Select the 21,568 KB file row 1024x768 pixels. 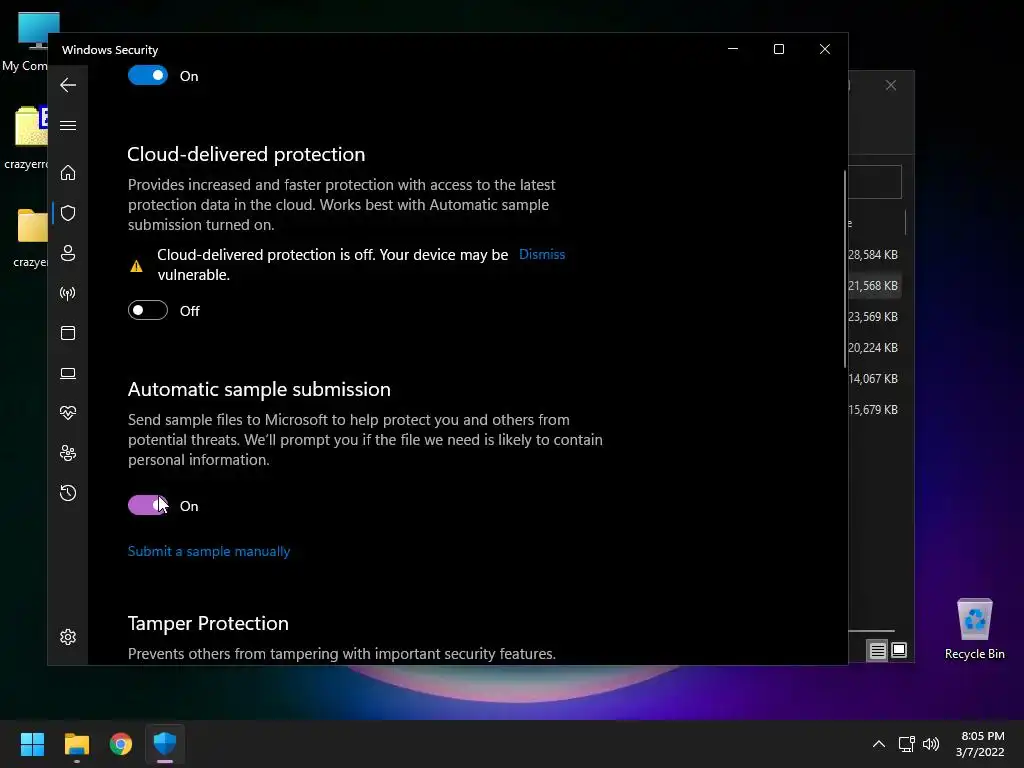tap(875, 285)
